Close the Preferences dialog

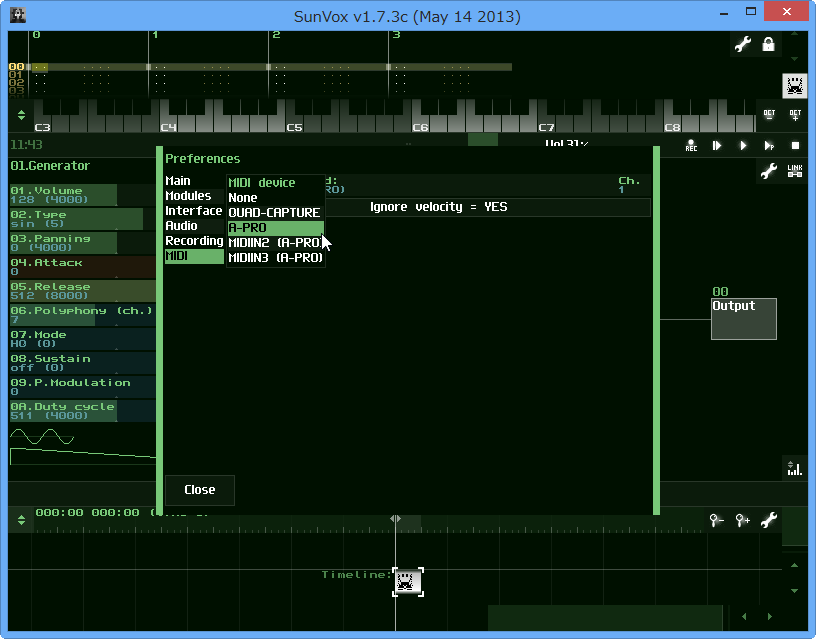[x=200, y=490]
